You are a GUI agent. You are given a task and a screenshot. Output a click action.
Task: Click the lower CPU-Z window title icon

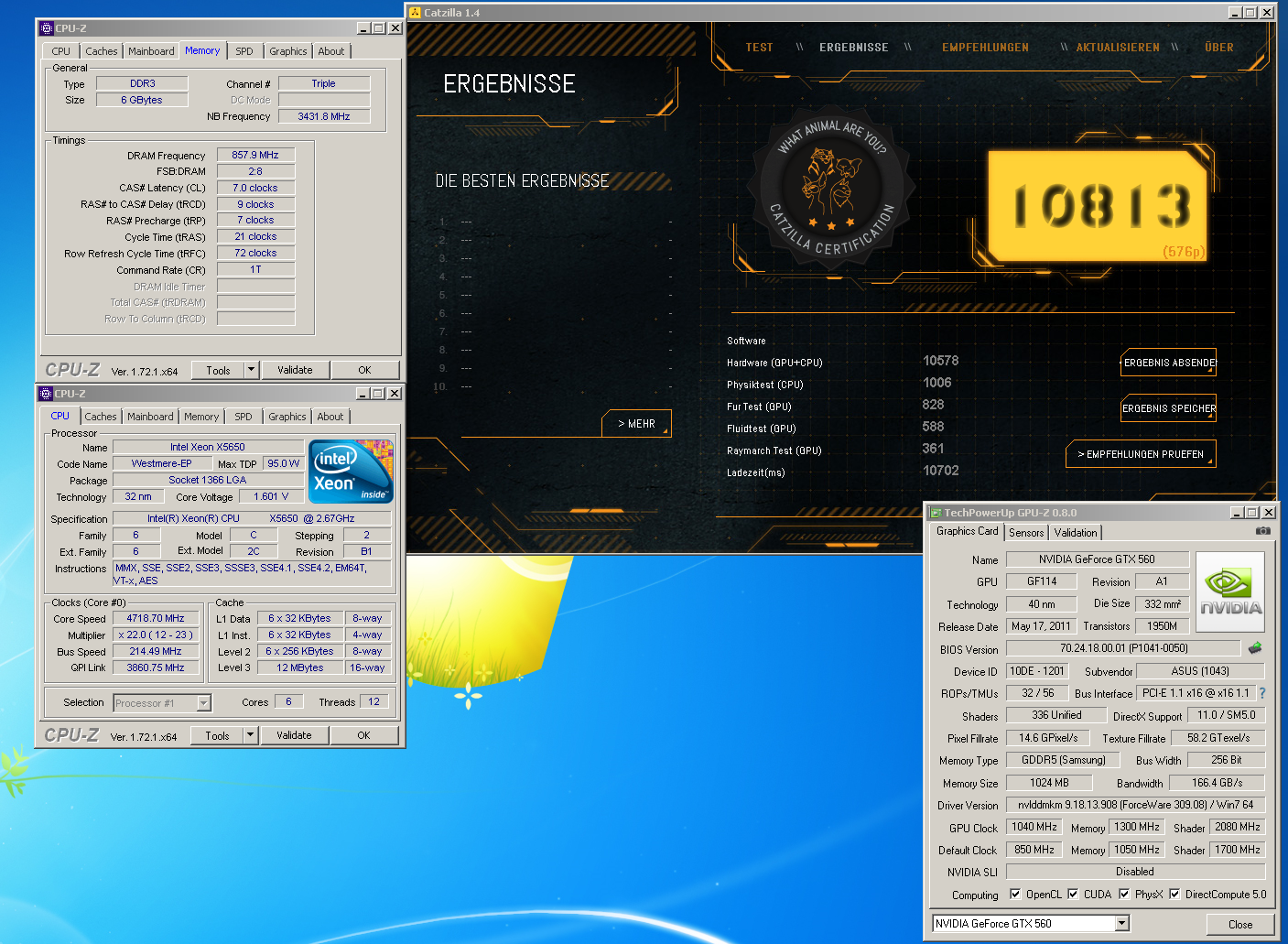coord(46,394)
